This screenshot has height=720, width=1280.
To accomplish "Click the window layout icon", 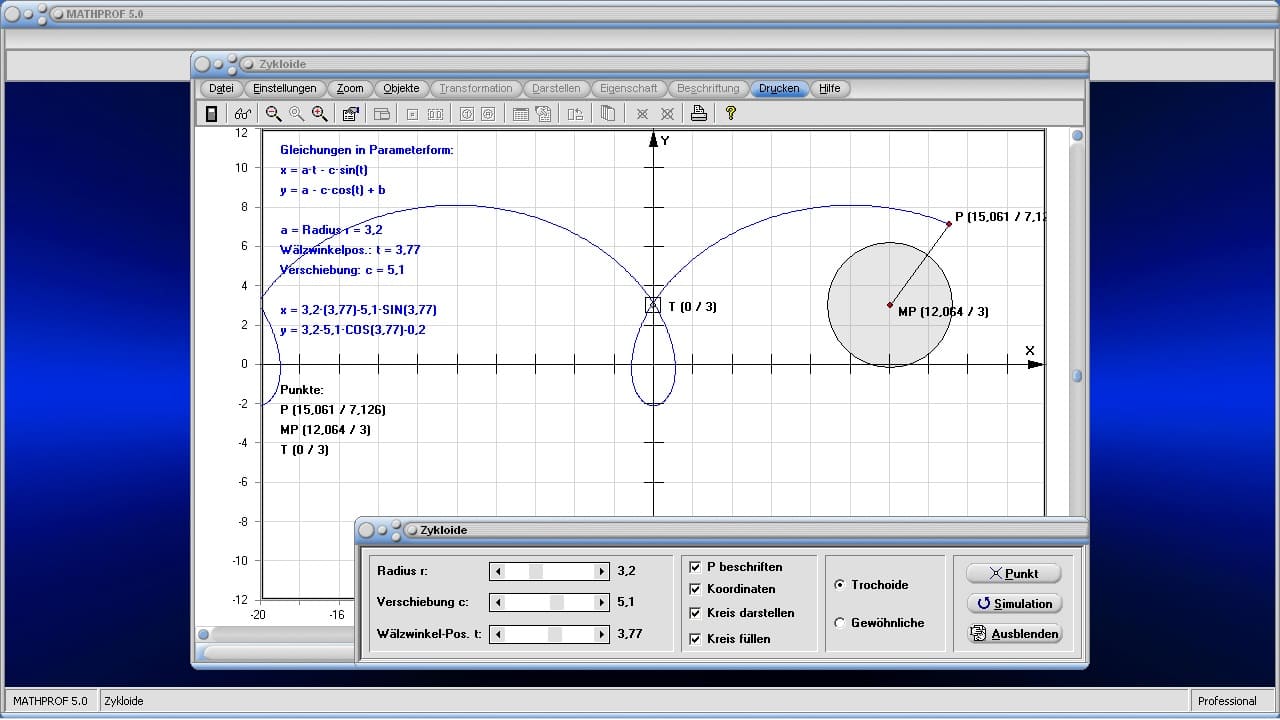I will pyautogui.click(x=381, y=114).
